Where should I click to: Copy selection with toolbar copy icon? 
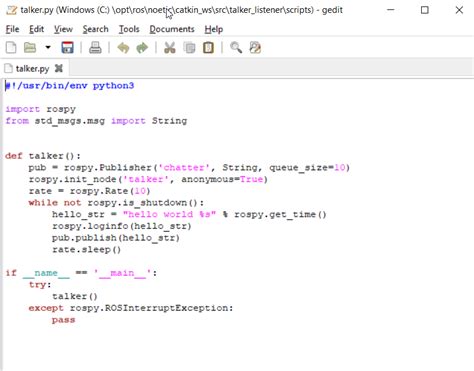[189, 48]
